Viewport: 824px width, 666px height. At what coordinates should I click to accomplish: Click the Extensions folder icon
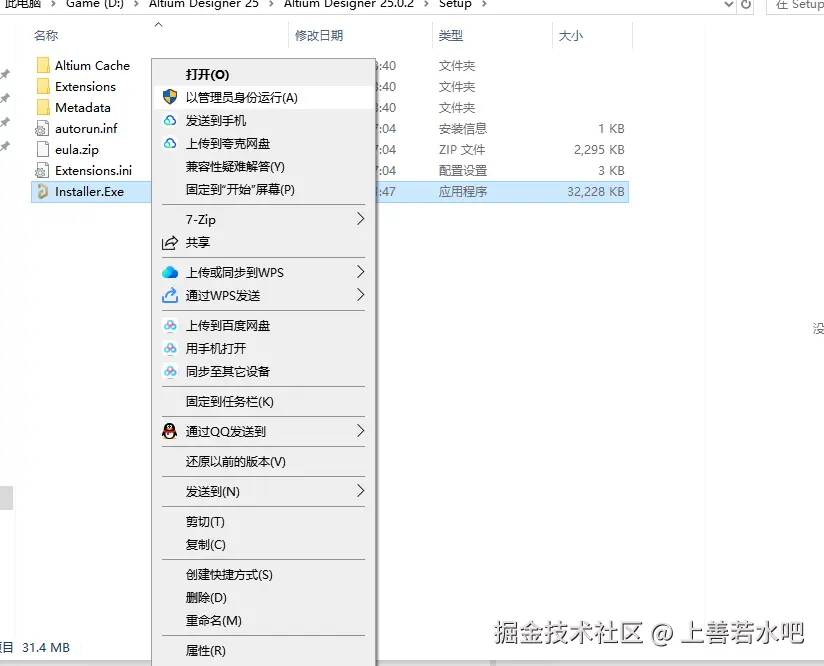(43, 86)
